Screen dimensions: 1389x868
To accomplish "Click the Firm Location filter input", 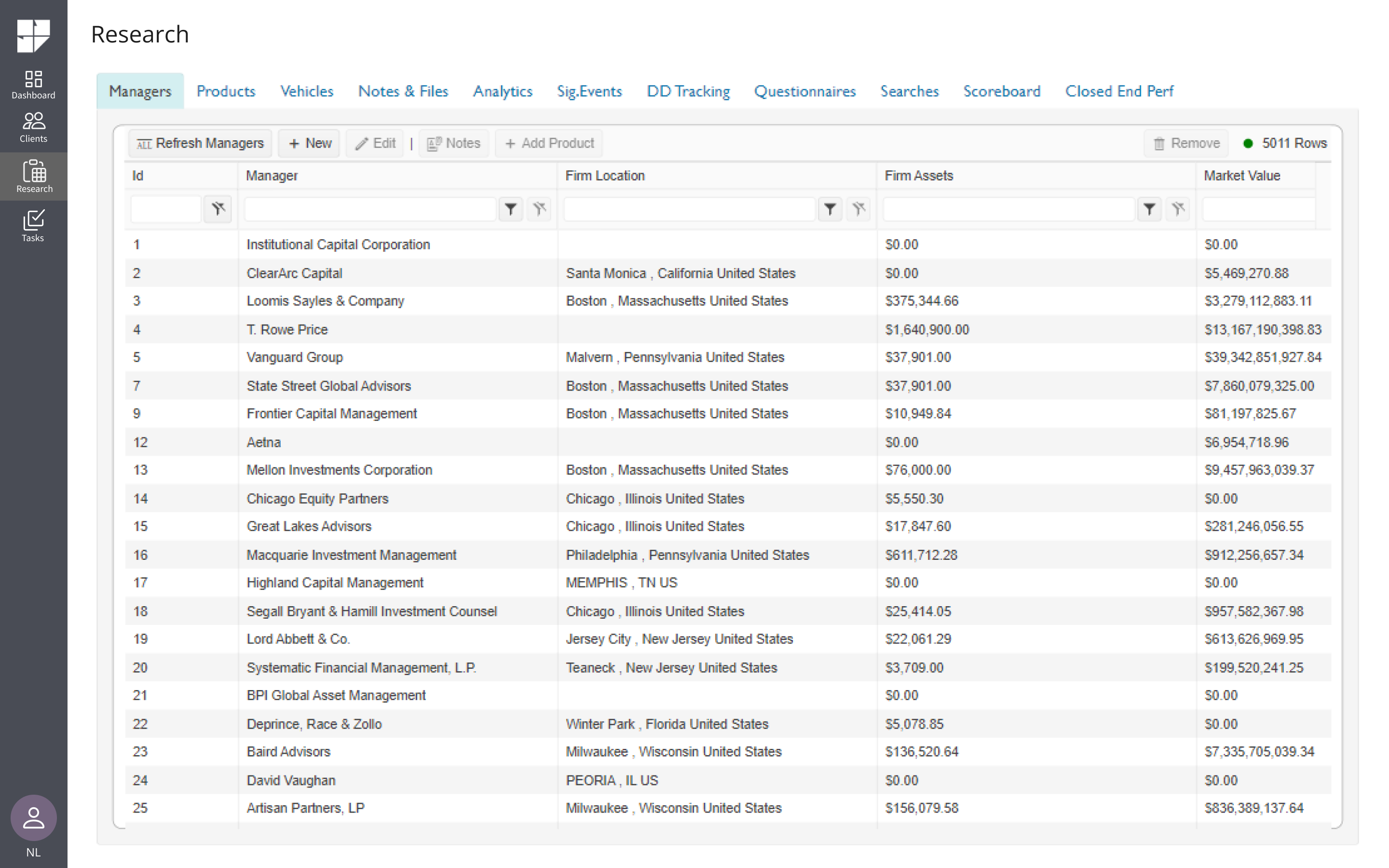I will (x=689, y=209).
